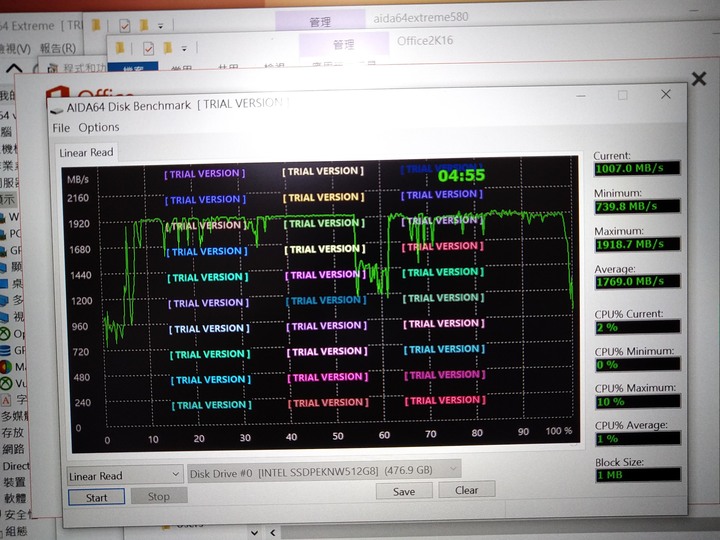The height and width of the screenshot is (540, 720).
Task: Select the 組態 item in AIDA64 tree
Action: pos(16,531)
